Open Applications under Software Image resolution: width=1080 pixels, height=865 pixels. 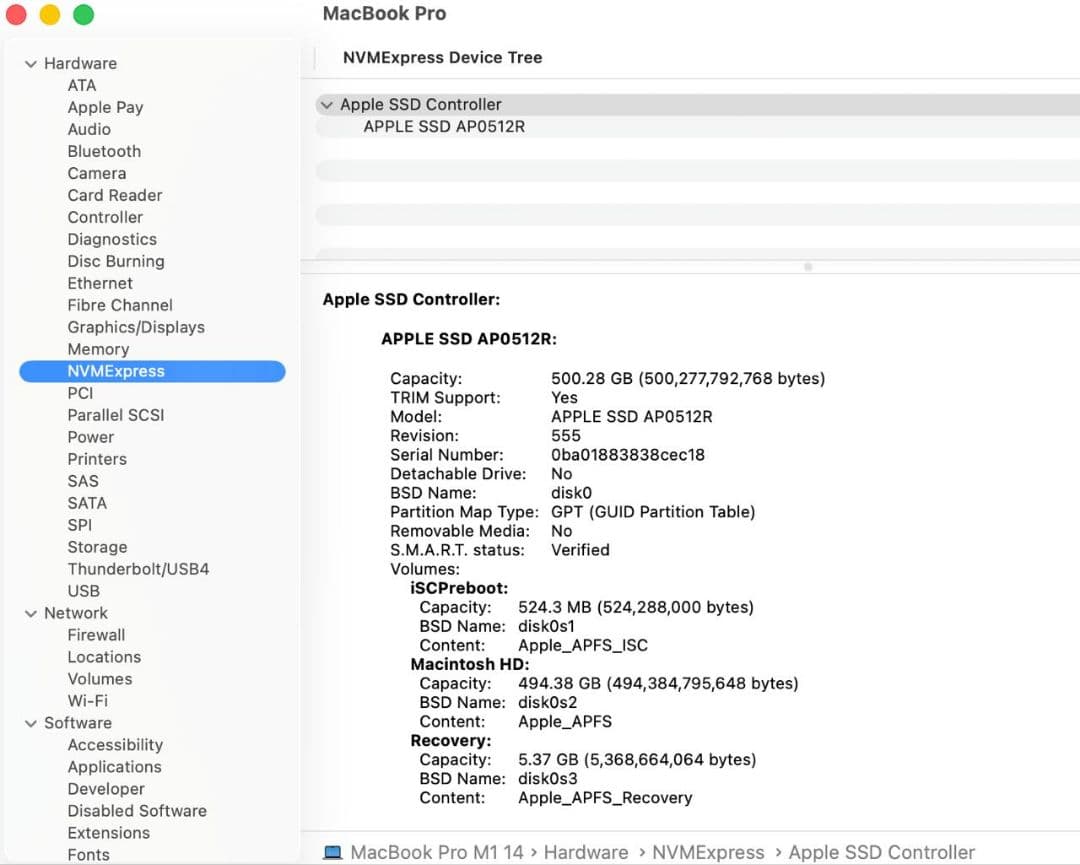pos(114,767)
